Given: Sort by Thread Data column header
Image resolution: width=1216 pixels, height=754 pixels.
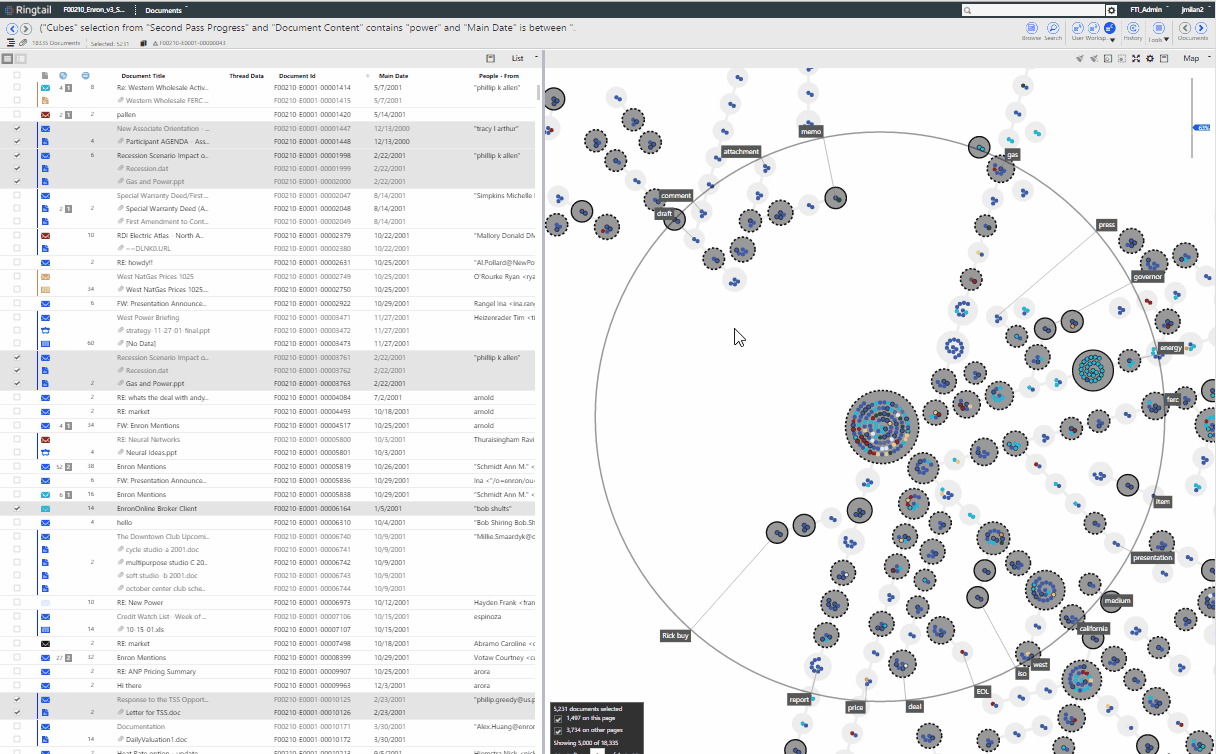Looking at the screenshot, I should (246, 76).
